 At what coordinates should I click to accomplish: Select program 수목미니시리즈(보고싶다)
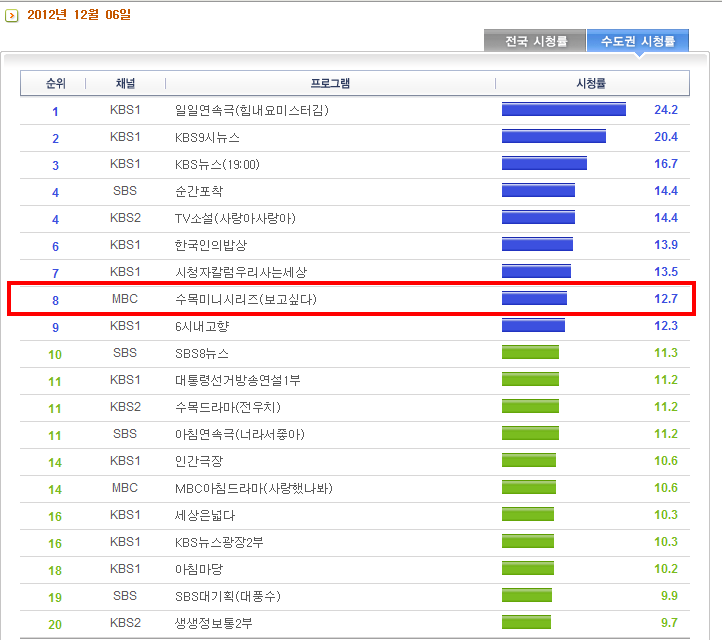pyautogui.click(x=245, y=299)
